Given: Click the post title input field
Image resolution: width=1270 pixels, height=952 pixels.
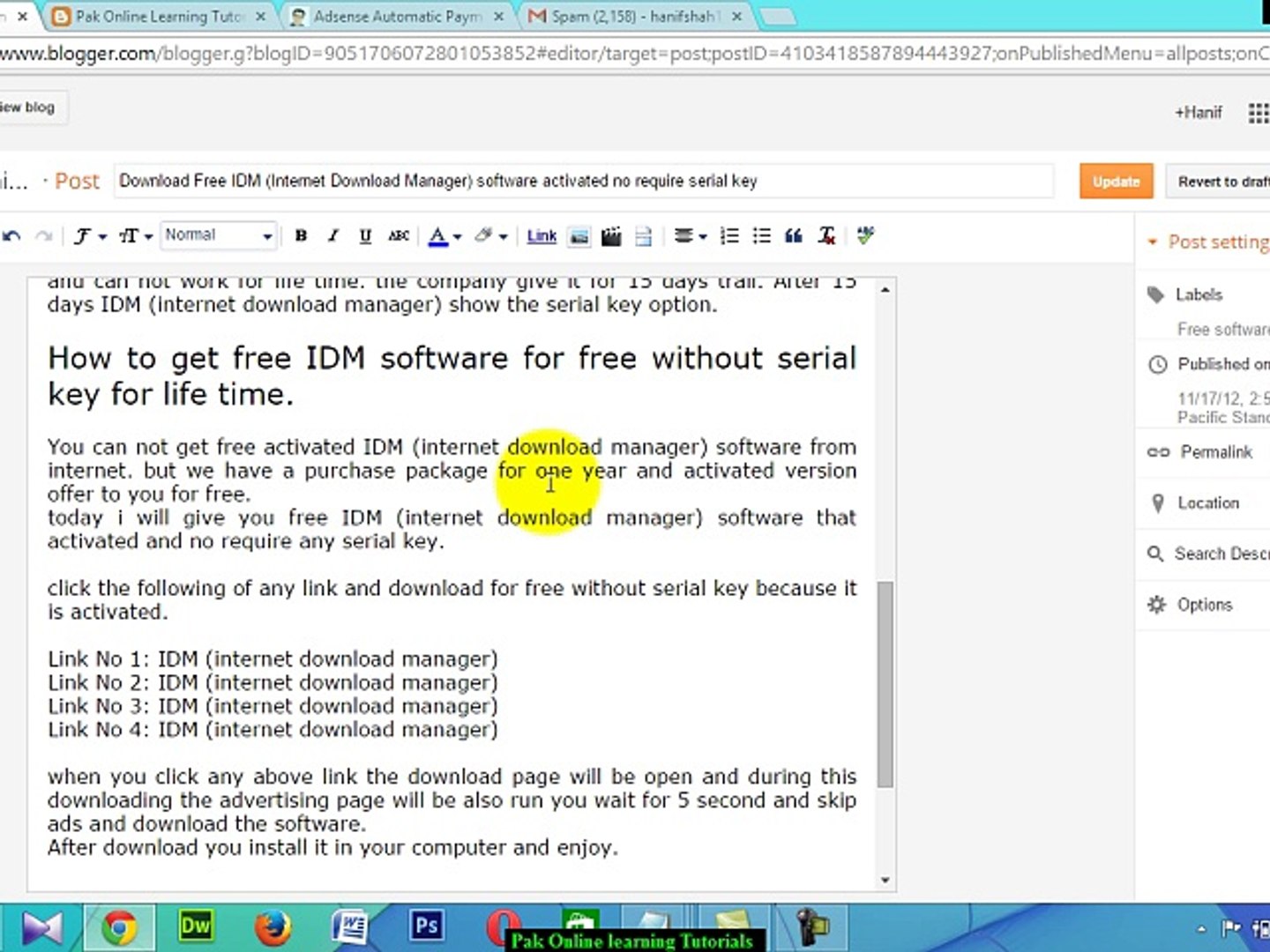Looking at the screenshot, I should click(583, 181).
